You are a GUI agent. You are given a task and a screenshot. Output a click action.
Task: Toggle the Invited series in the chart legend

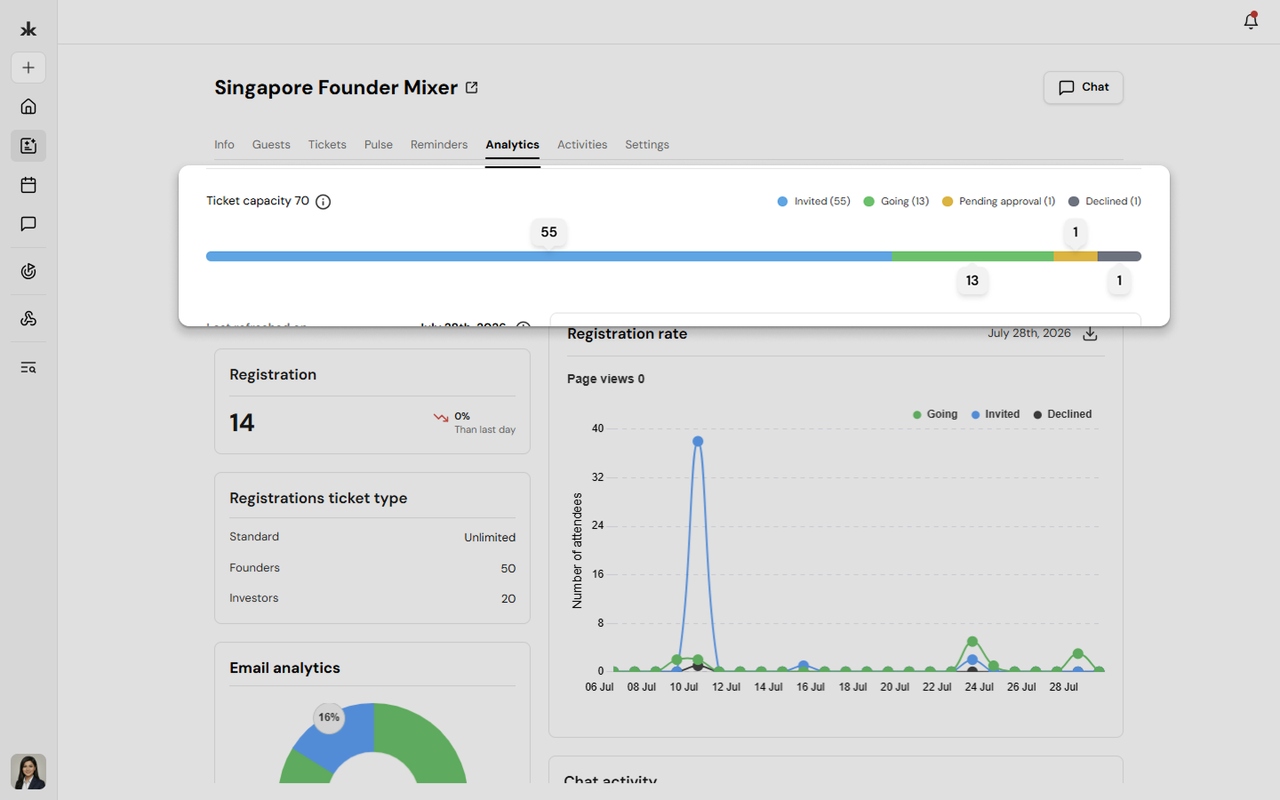pos(995,414)
